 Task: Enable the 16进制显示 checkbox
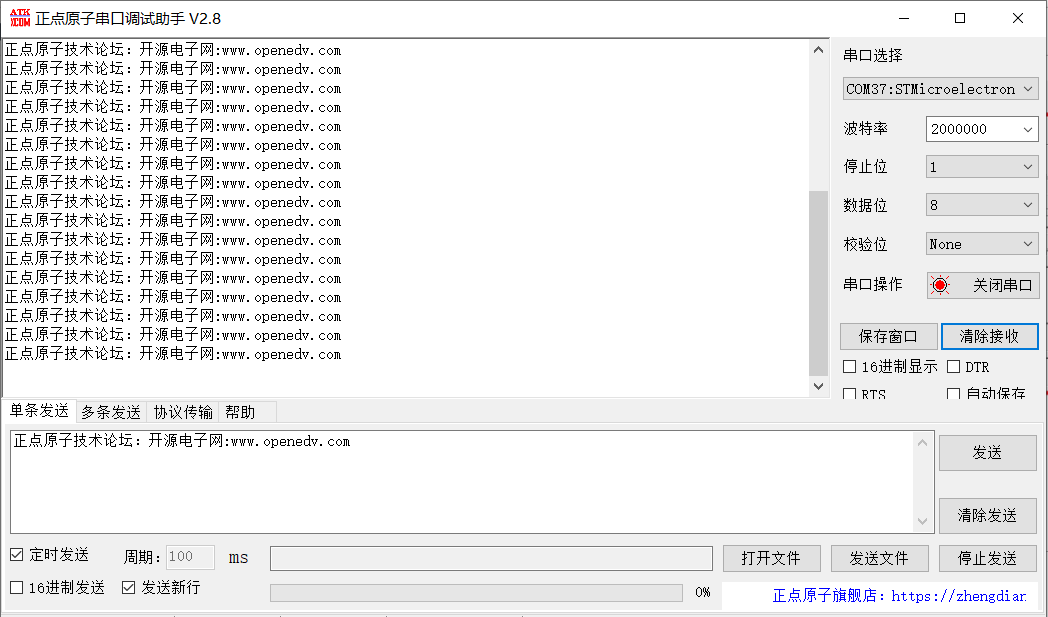click(851, 366)
